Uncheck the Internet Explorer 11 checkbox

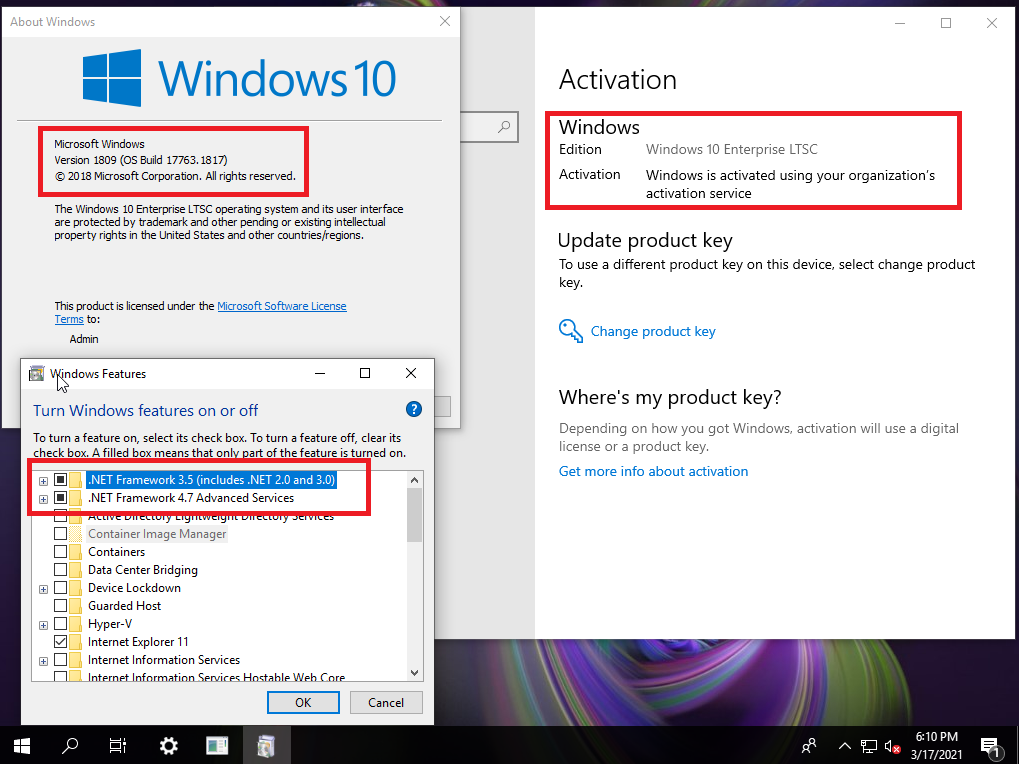[60, 641]
